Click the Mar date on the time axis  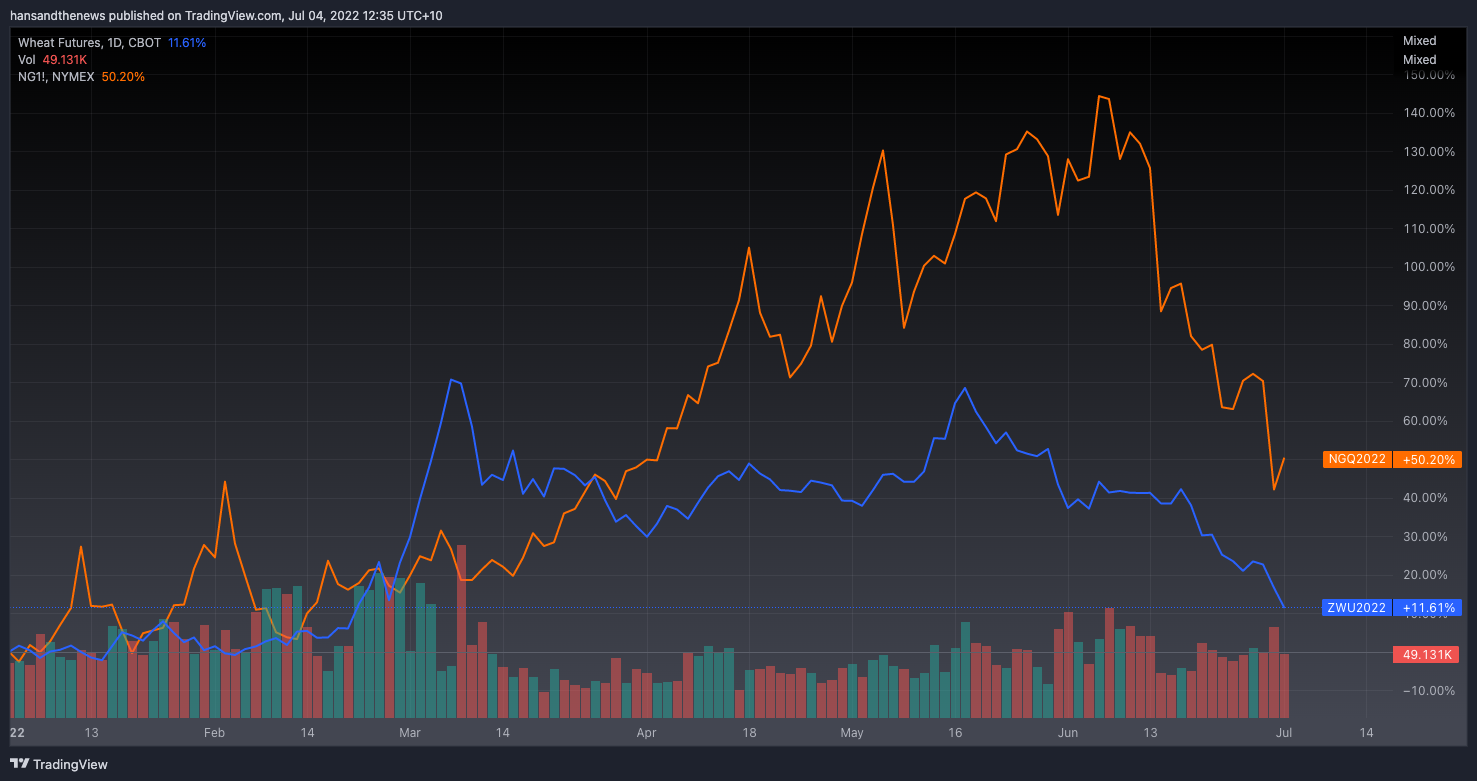coord(410,733)
